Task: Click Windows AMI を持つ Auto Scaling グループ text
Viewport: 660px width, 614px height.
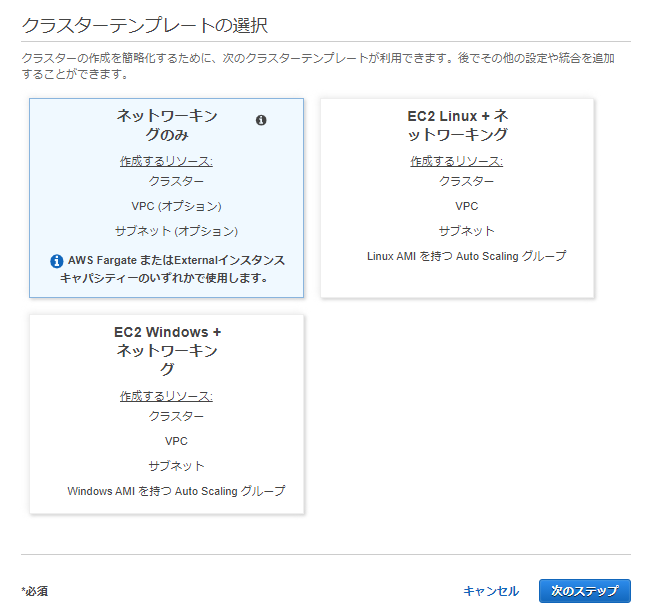Action: point(176,491)
